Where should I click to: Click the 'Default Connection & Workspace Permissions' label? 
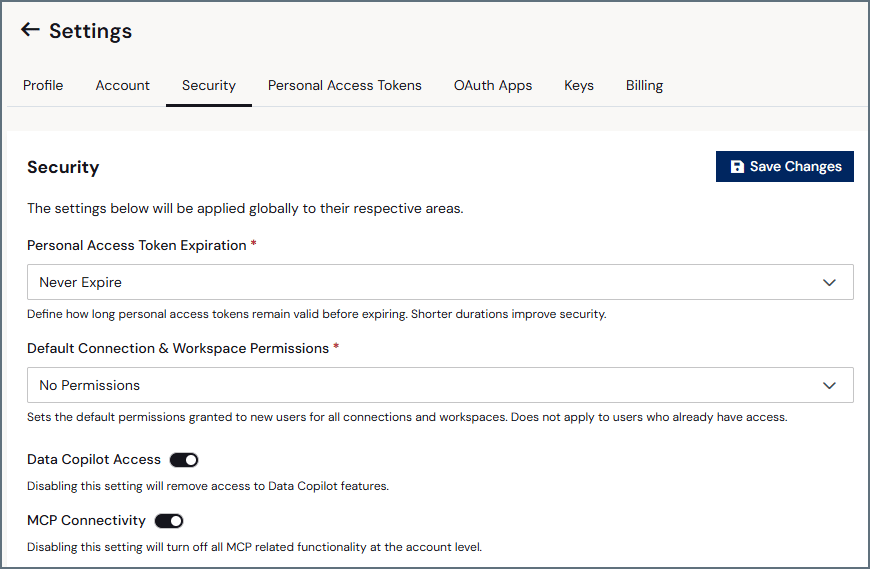tap(178, 348)
